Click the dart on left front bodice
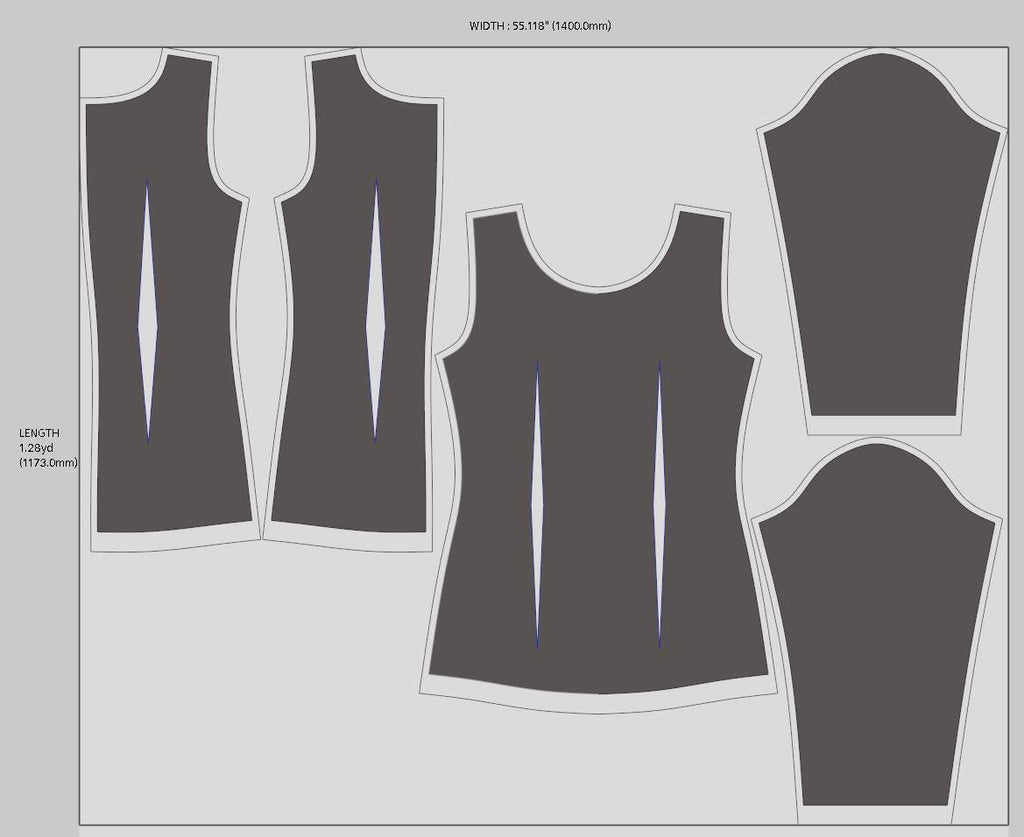 click(148, 311)
